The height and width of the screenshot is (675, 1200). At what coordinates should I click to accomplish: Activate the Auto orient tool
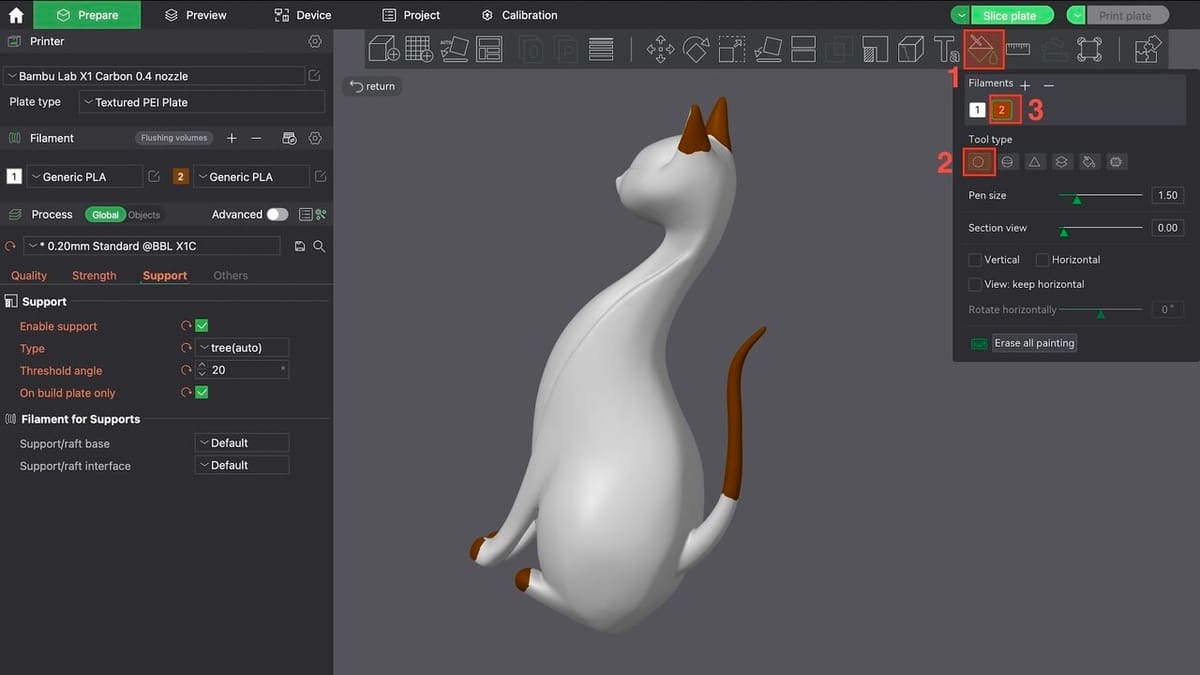454,49
